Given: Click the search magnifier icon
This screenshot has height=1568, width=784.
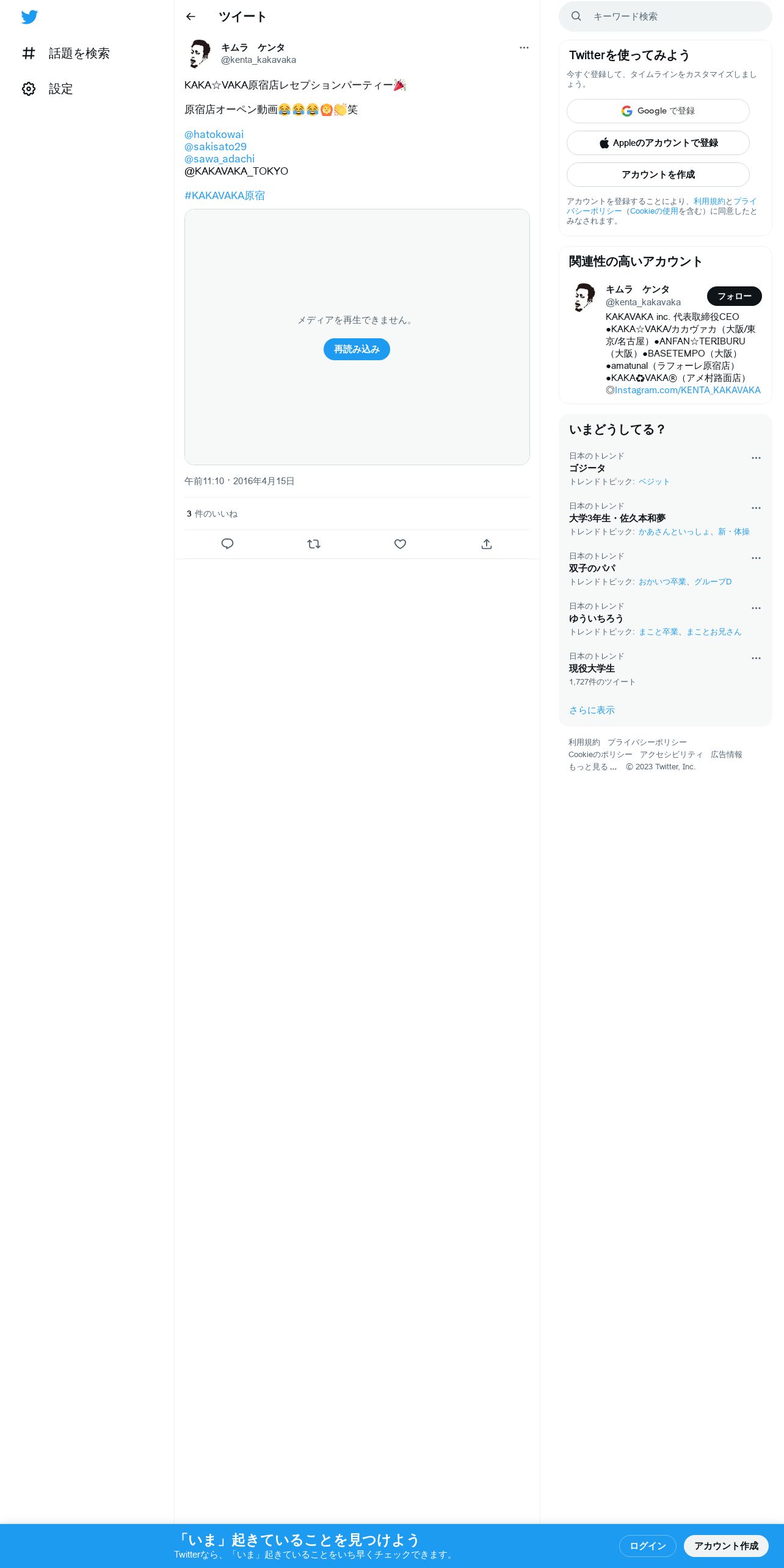Looking at the screenshot, I should (576, 16).
